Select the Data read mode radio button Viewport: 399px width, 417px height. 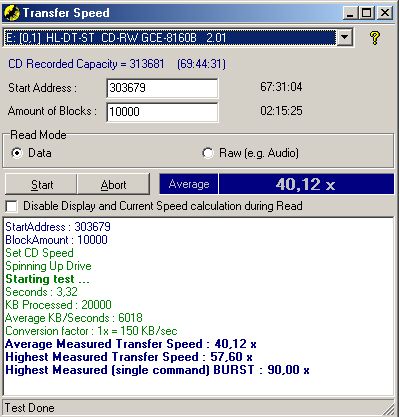point(16,153)
